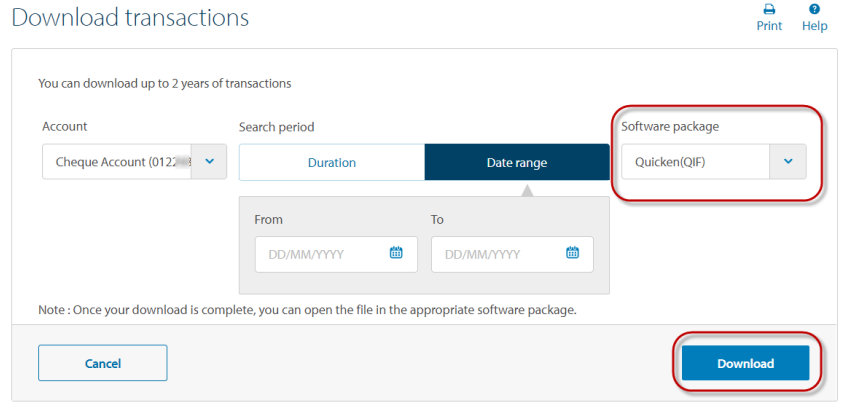This screenshot has height=414, width=850.
Task: Click the Help text link
Action: tap(815, 26)
